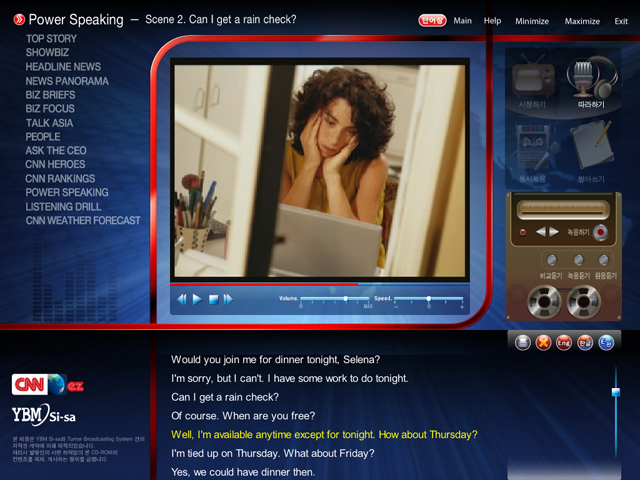Open the Help menu
The image size is (640, 480).
click(492, 20)
